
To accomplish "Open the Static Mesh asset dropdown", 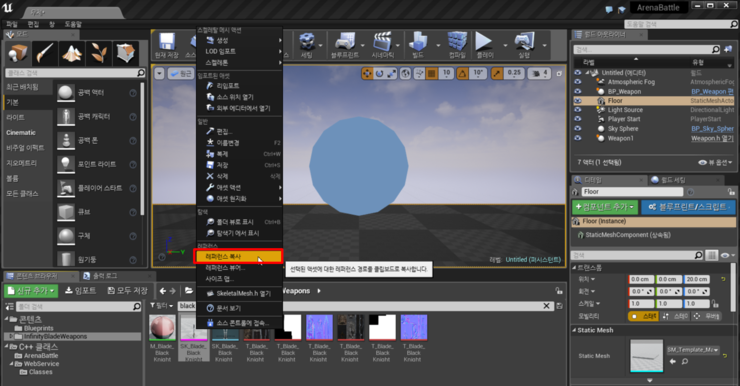I will [693, 350].
